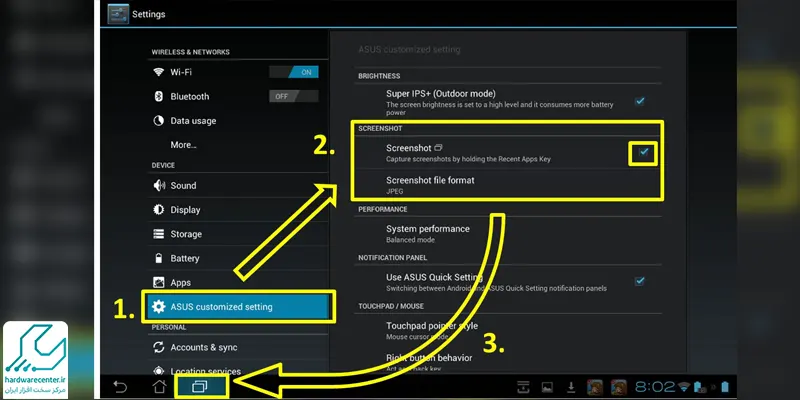Viewport: 800px width, 400px height.
Task: Select the ASUS customized setting gear icon
Action: 159,307
